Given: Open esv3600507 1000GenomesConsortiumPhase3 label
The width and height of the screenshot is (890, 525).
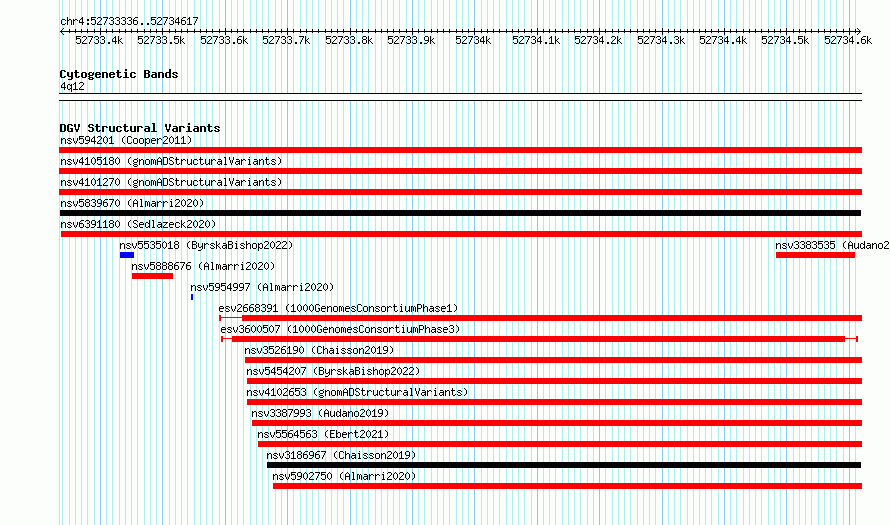Looking at the screenshot, I should tap(341, 329).
